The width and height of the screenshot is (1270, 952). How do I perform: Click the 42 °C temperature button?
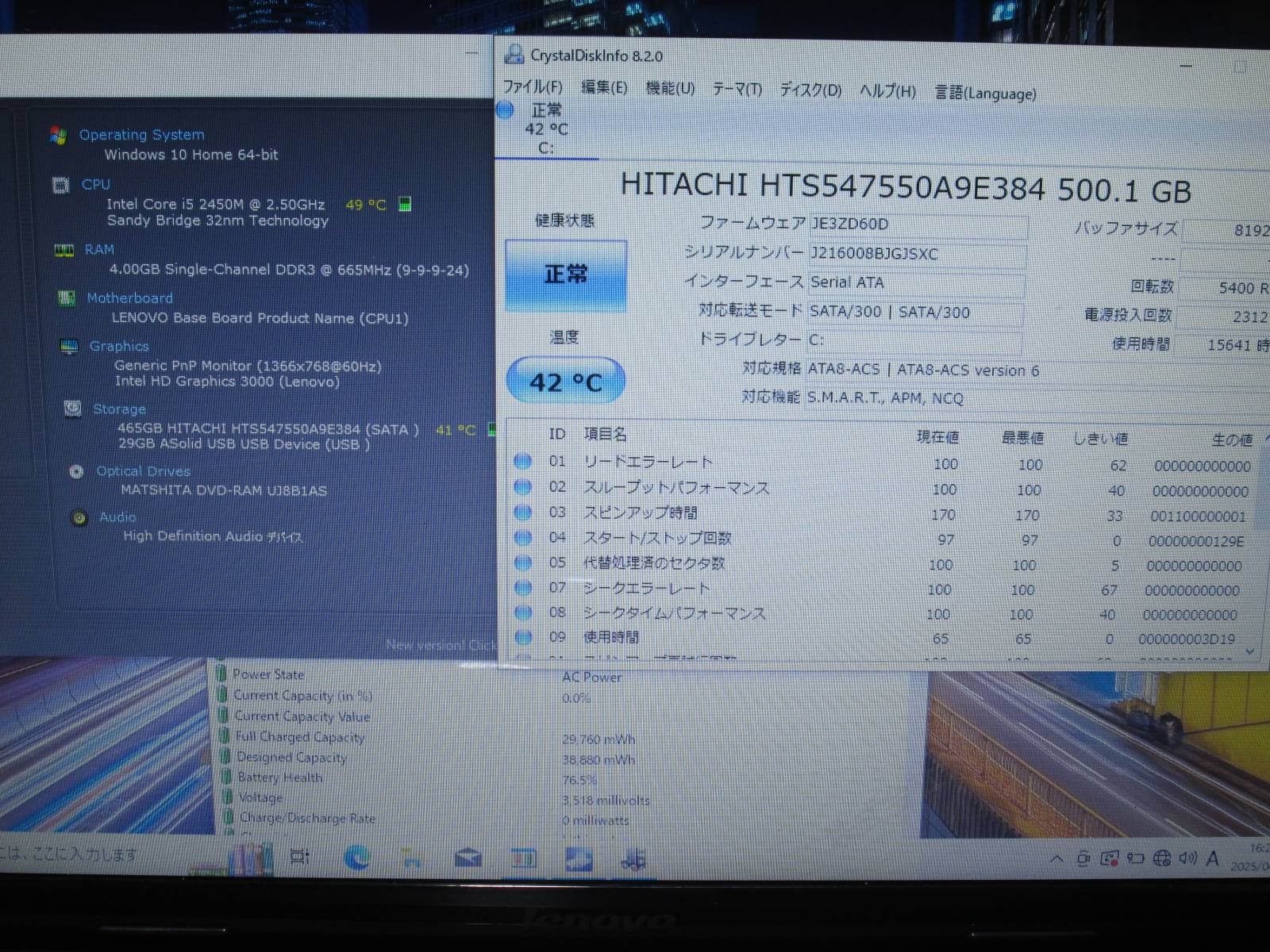(x=566, y=382)
